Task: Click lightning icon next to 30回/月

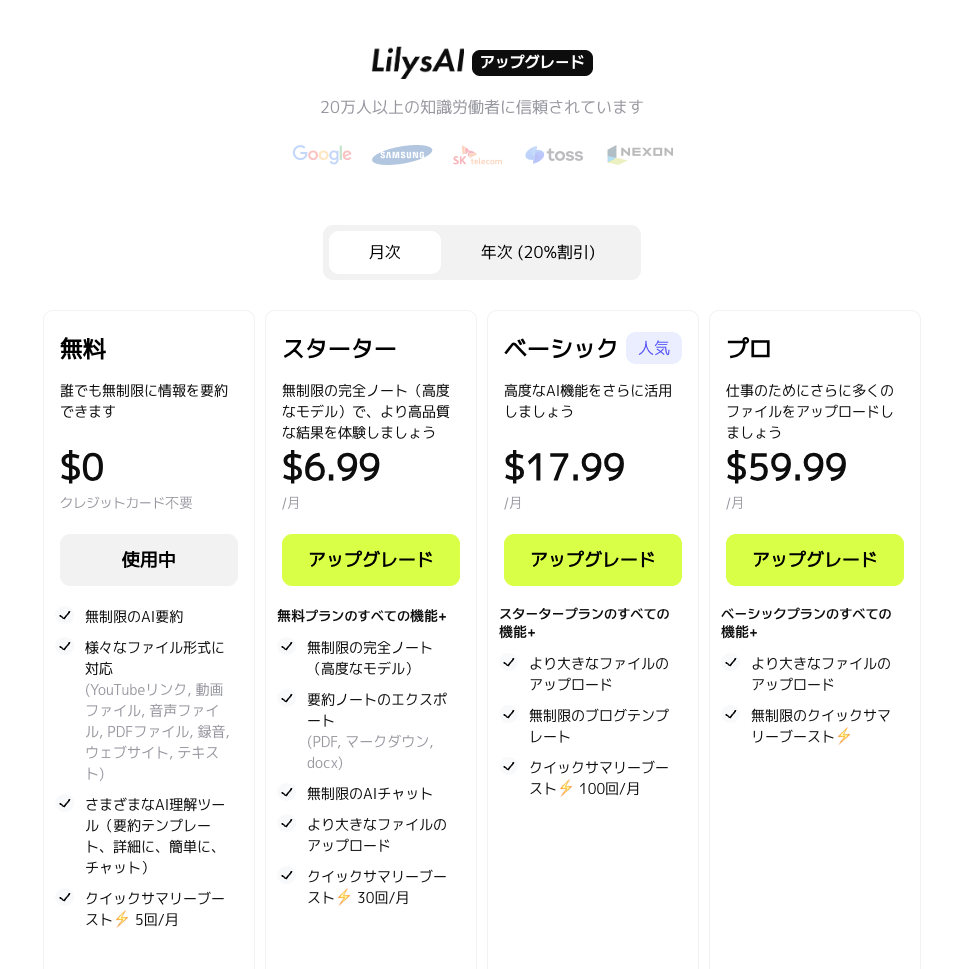Action: (x=344, y=897)
